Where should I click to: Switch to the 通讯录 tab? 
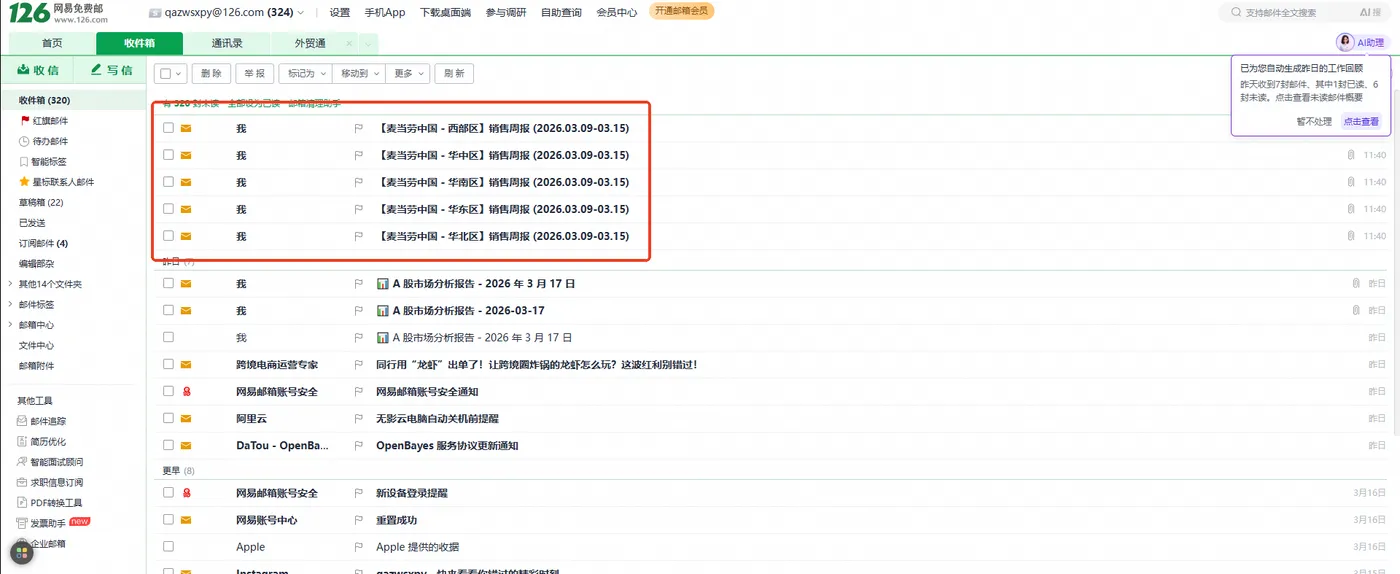[x=227, y=44]
